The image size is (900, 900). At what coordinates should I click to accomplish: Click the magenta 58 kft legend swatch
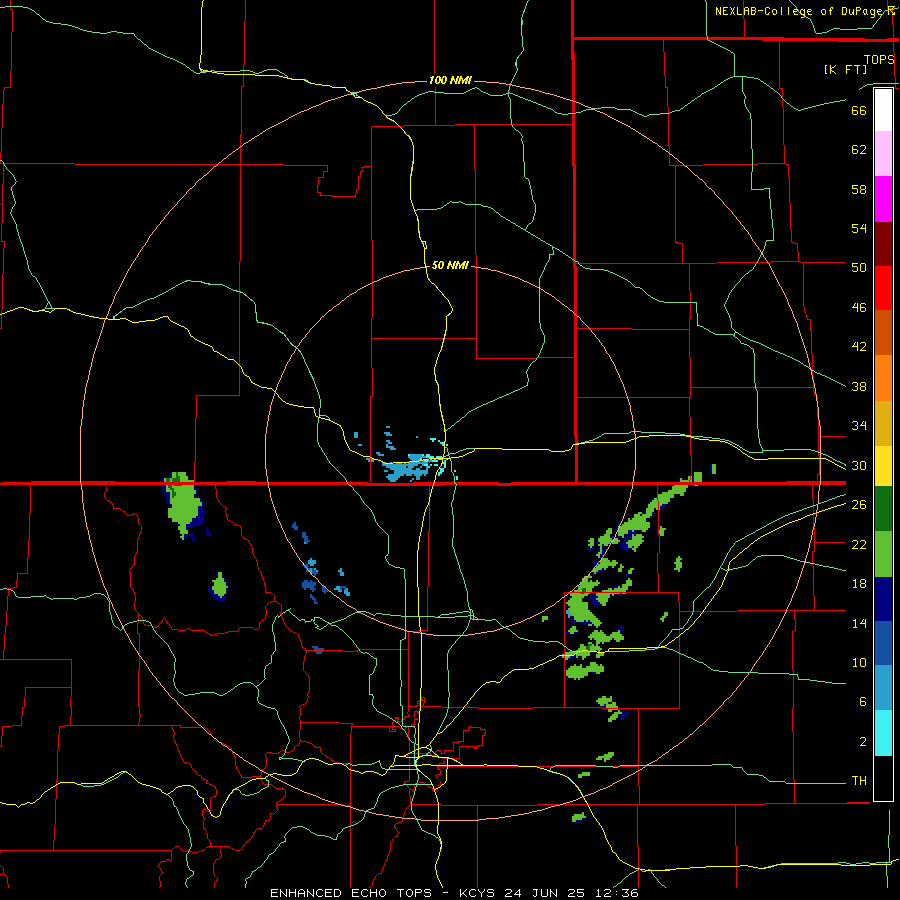(x=883, y=199)
